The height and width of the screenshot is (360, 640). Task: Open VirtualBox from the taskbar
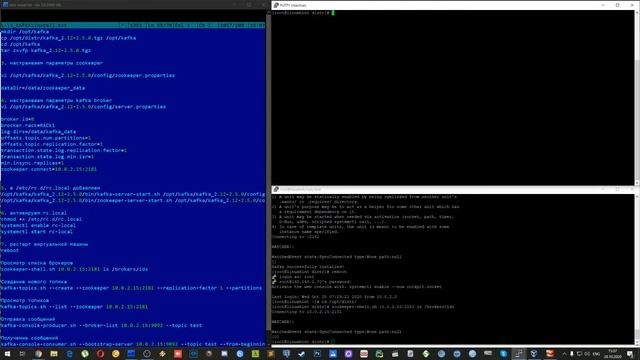click(533, 354)
